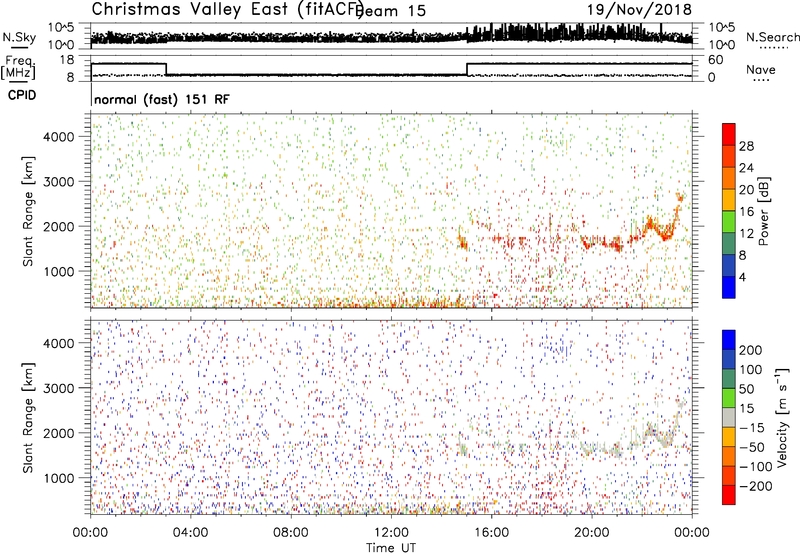Click the '200' tick on the velocity colorbar
800x554 pixels.
(x=751, y=350)
